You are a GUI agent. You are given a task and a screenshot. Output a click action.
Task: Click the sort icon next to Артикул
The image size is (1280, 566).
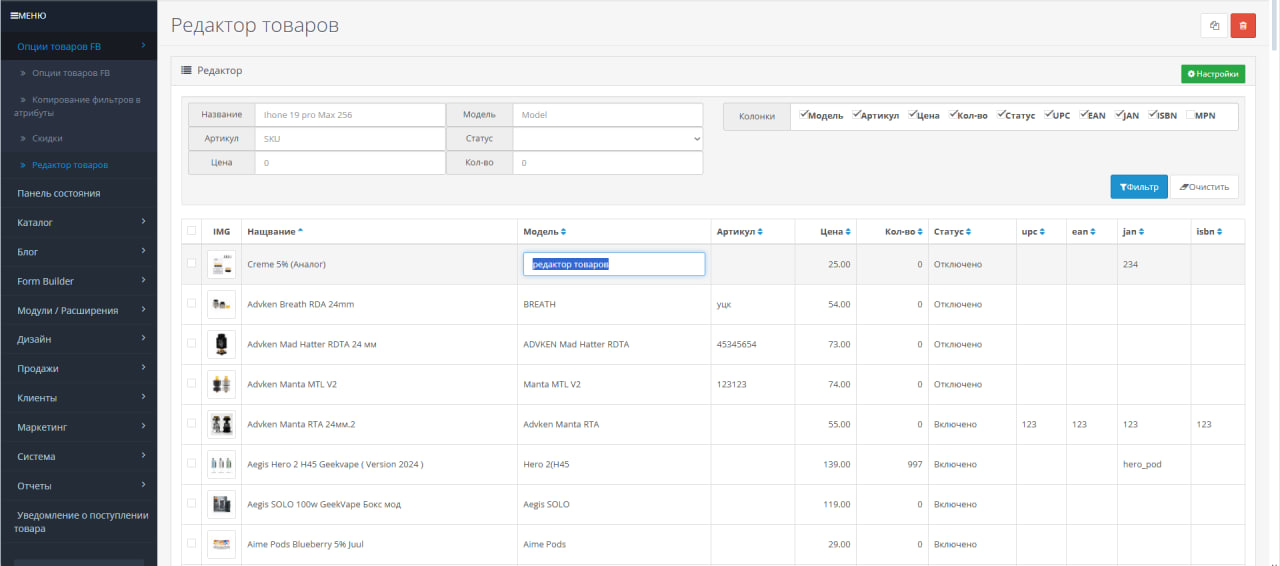point(760,232)
